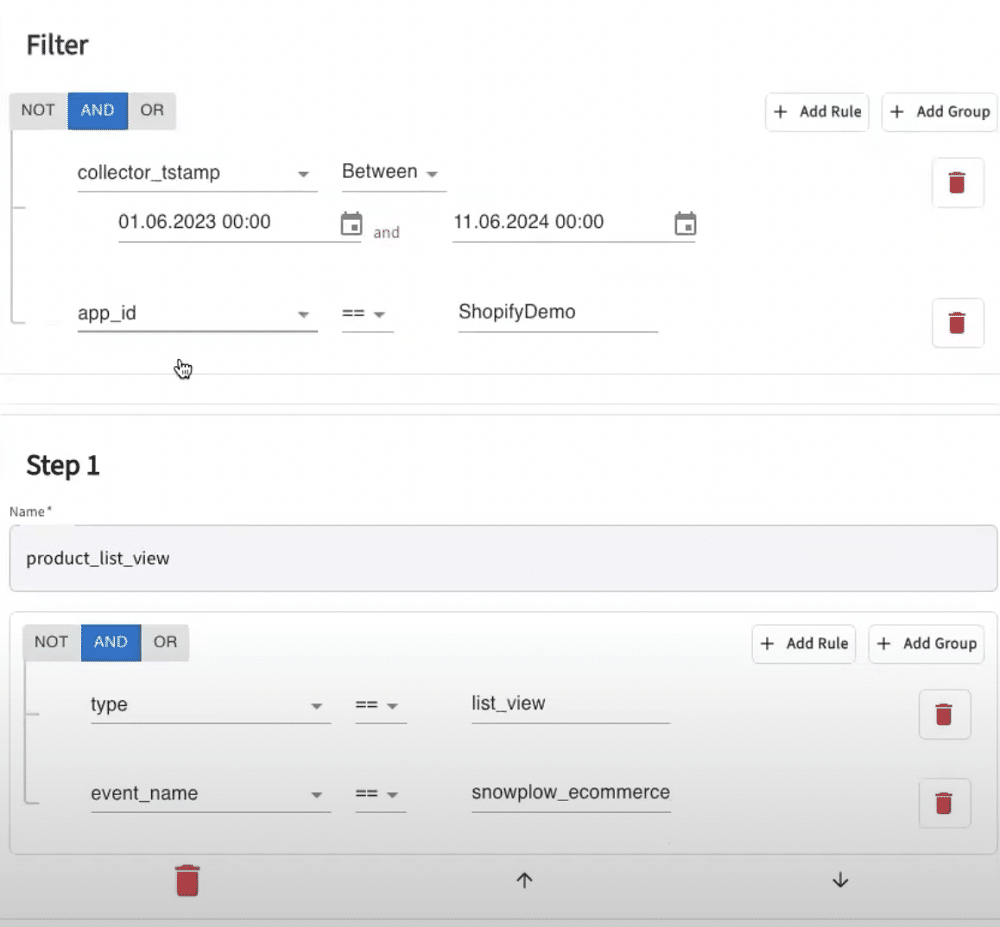Screen dimensions: 1000x927
Task: Click Add Group in Step 1
Action: click(926, 644)
